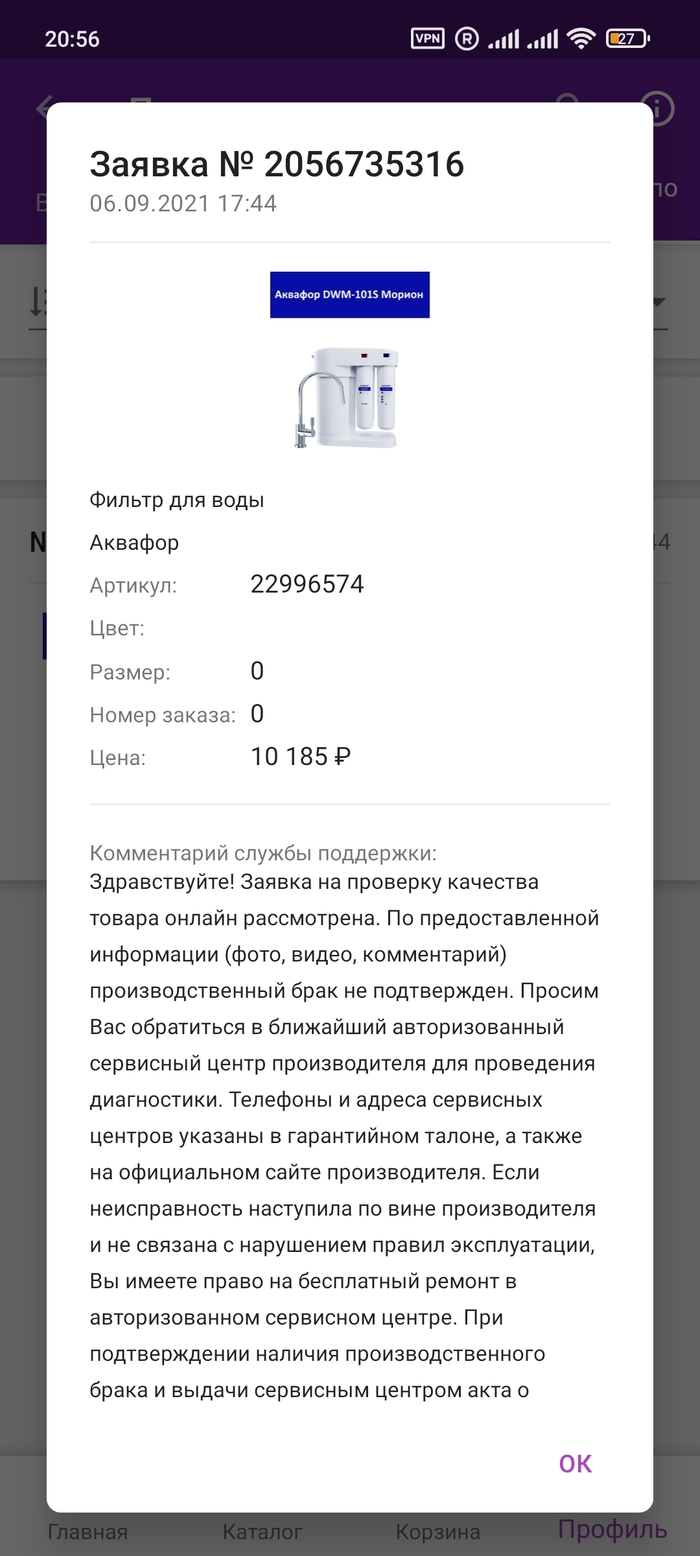Screen dimensions: 700x1556
Task: Tap the Wi-Fi status icon
Action: (x=581, y=39)
